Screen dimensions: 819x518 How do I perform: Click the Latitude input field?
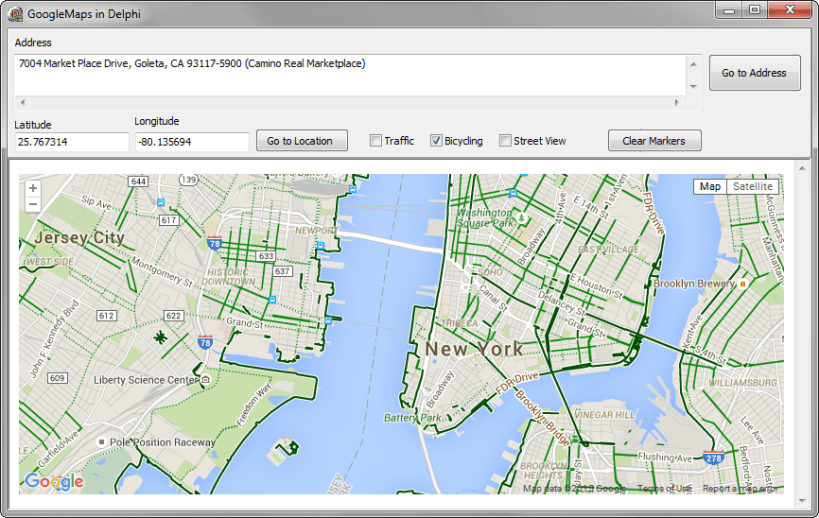[72, 142]
